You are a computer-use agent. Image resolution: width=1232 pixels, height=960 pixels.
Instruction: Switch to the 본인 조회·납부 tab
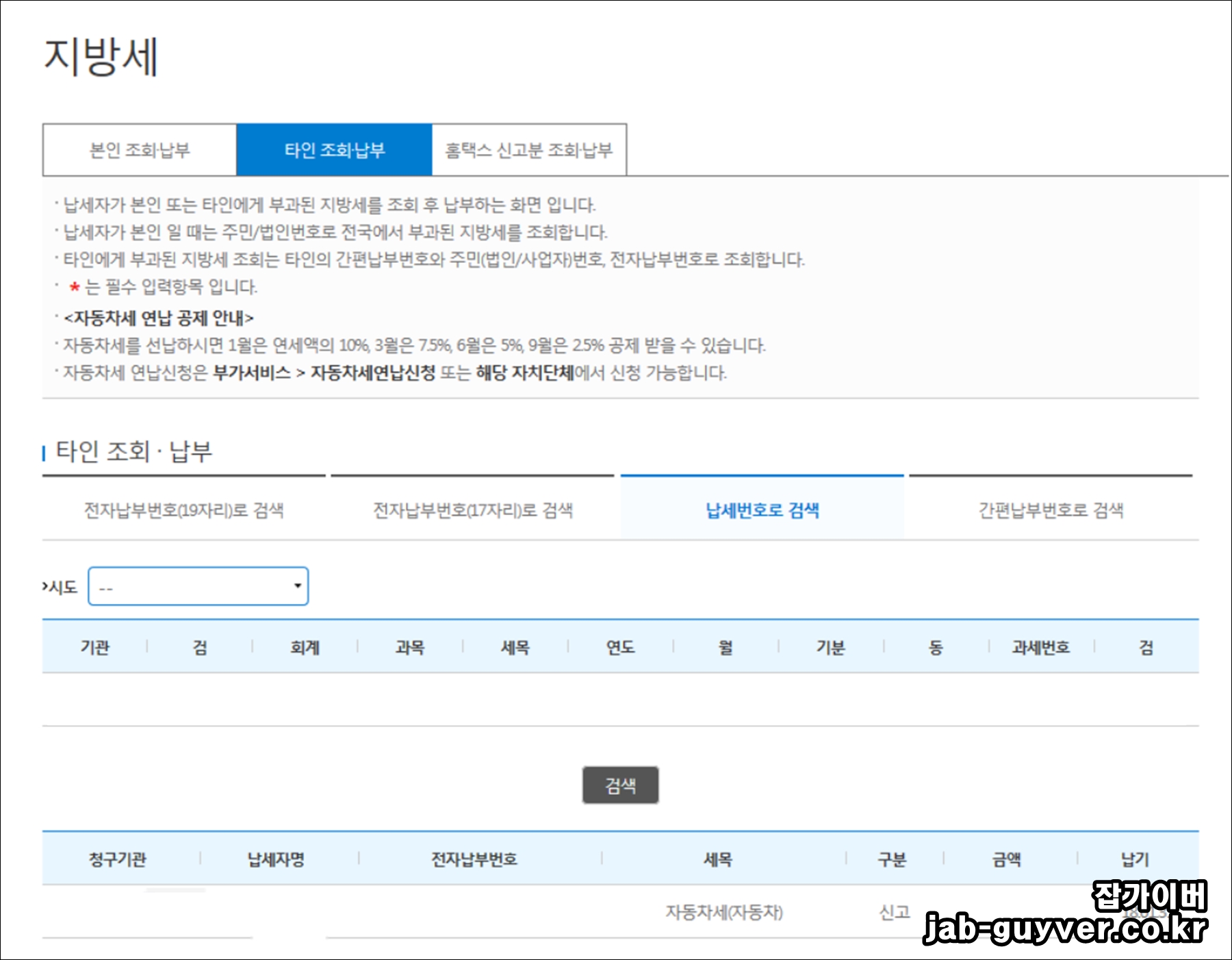(x=139, y=148)
